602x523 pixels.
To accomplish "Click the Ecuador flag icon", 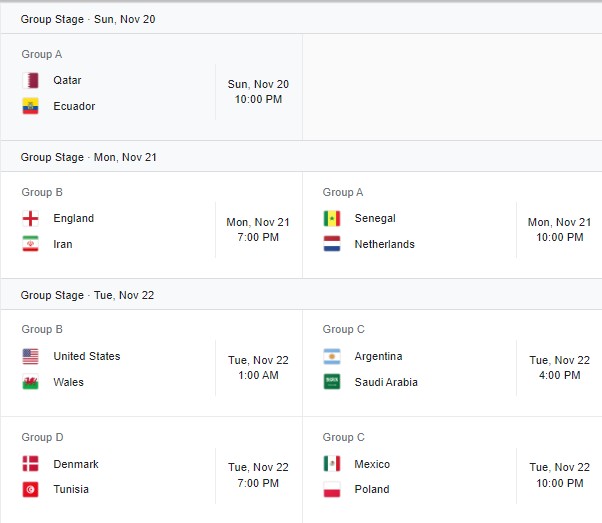I will click(31, 106).
